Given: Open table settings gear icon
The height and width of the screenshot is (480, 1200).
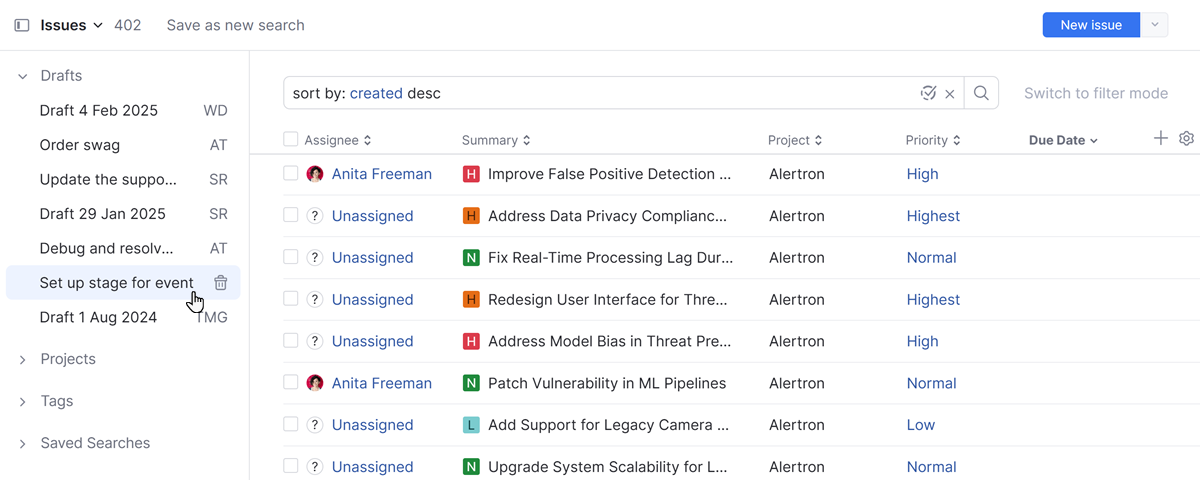Looking at the screenshot, I should click(1186, 139).
